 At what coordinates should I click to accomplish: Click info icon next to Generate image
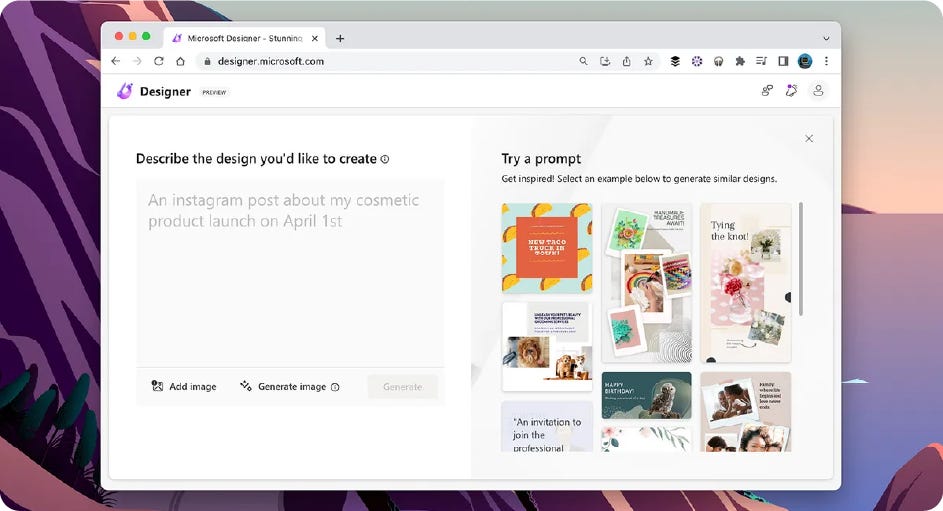[x=335, y=387]
